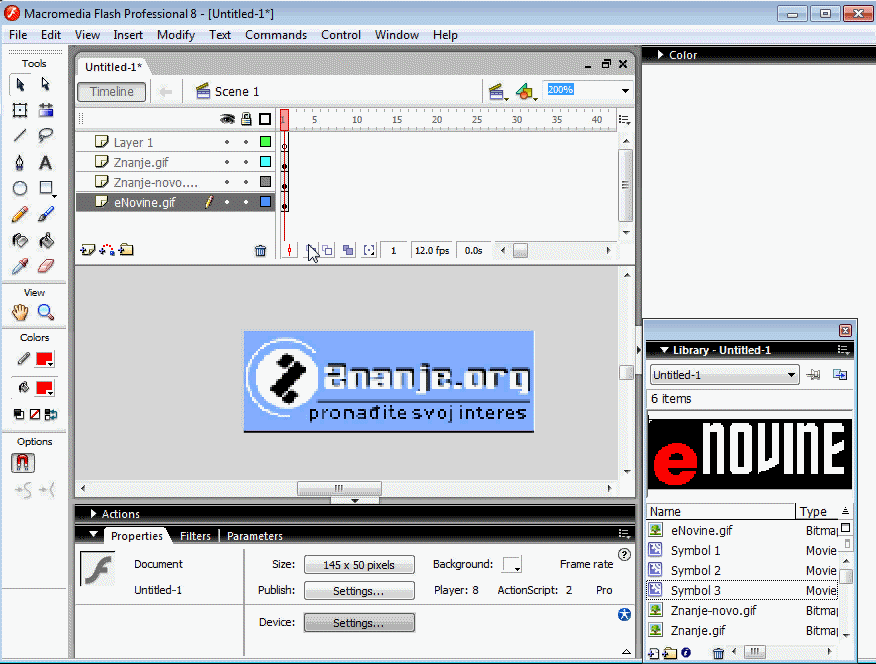The width and height of the screenshot is (876, 664).
Task: Open the Background color dropdown
Action: (512, 565)
